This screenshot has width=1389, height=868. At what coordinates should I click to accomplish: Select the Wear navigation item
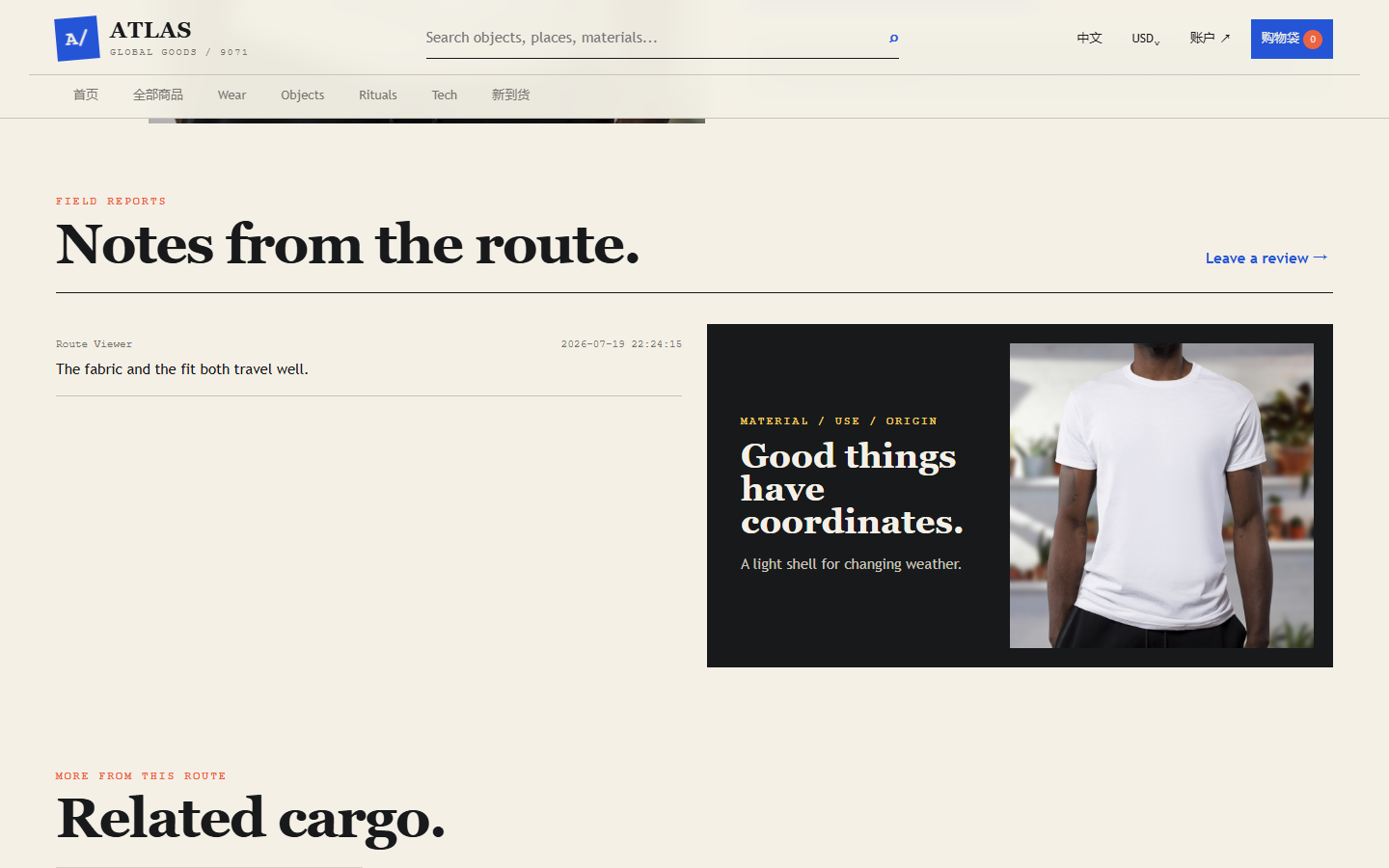click(x=231, y=95)
